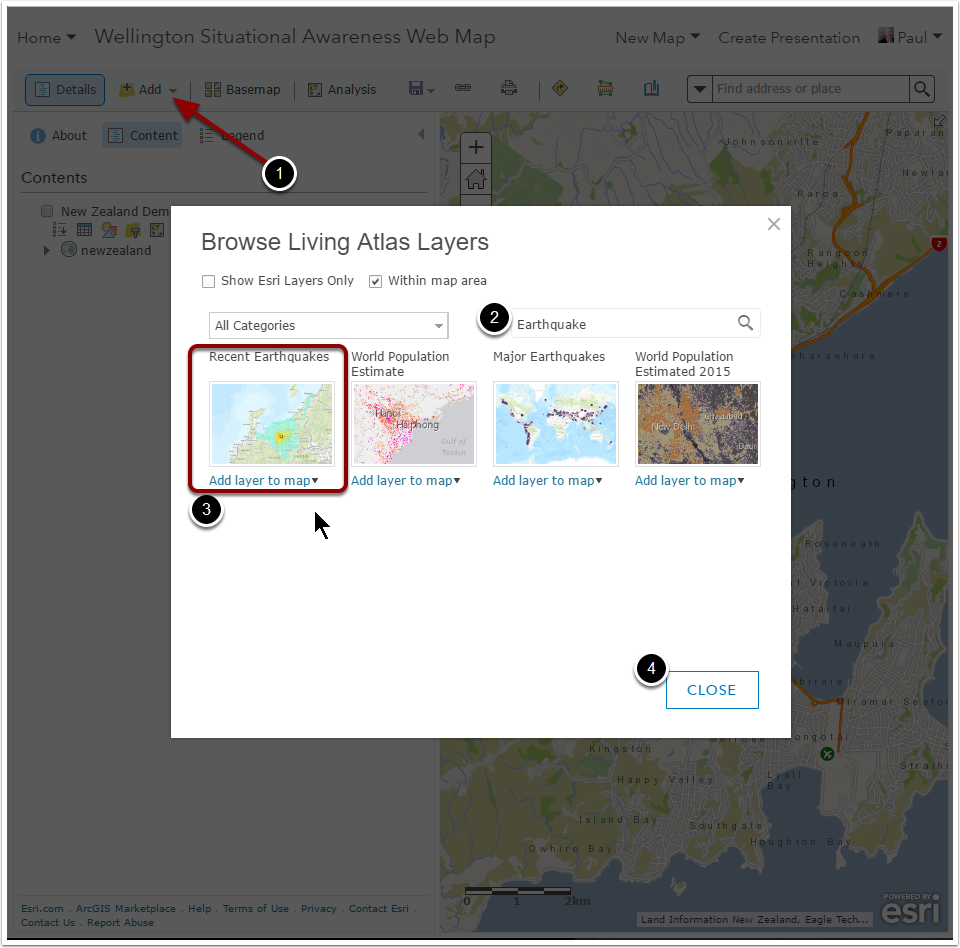Image resolution: width=960 pixels, height=948 pixels.
Task: Click Contact Esri footer link
Action: pos(378,908)
